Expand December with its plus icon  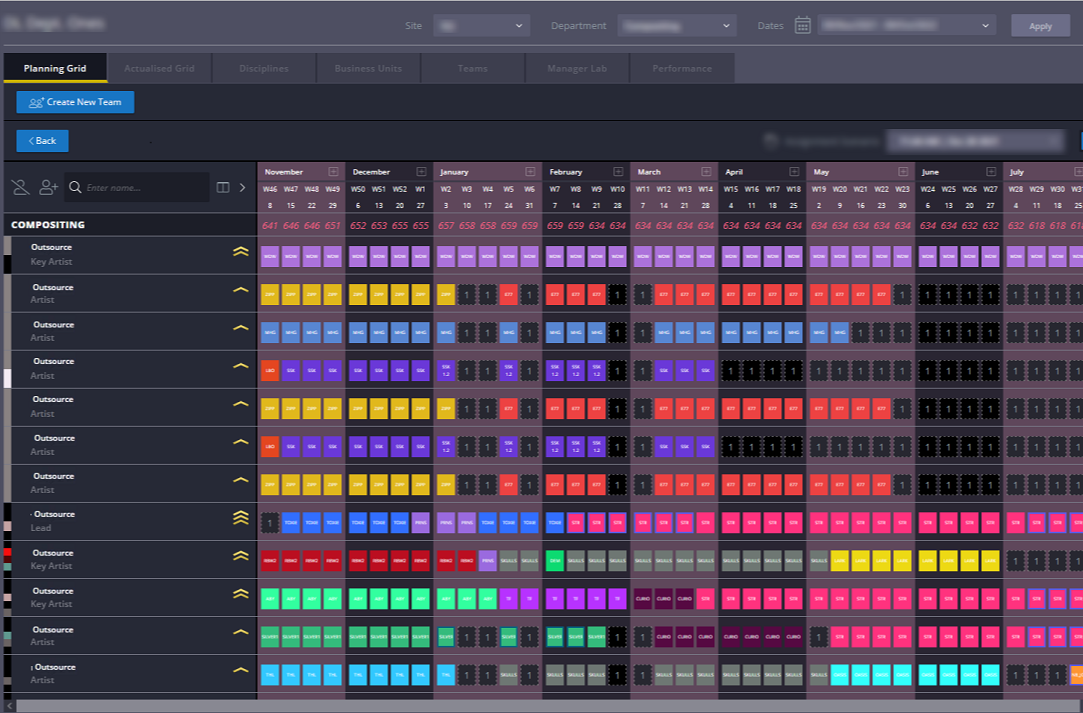point(421,171)
